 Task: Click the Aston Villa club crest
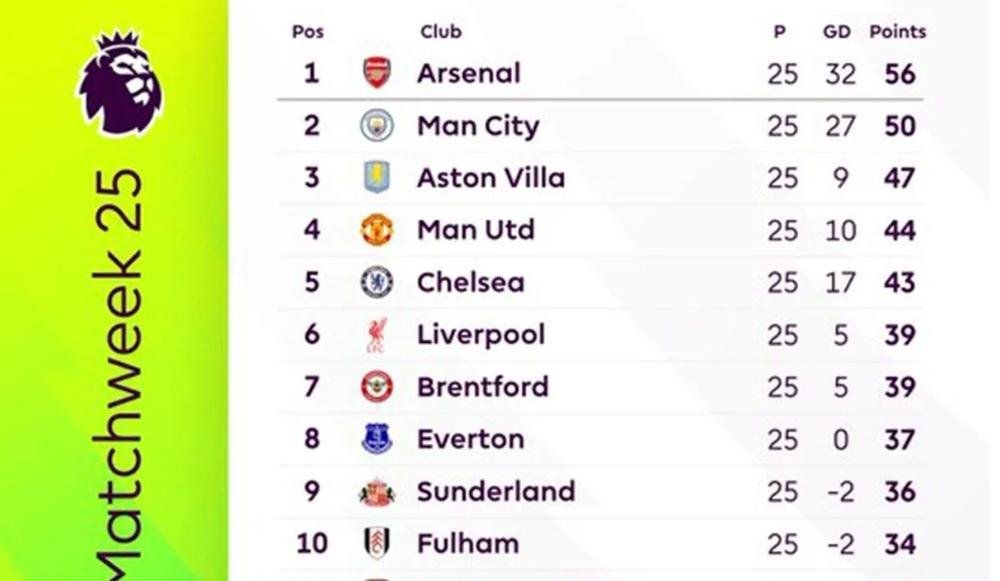pos(377,178)
